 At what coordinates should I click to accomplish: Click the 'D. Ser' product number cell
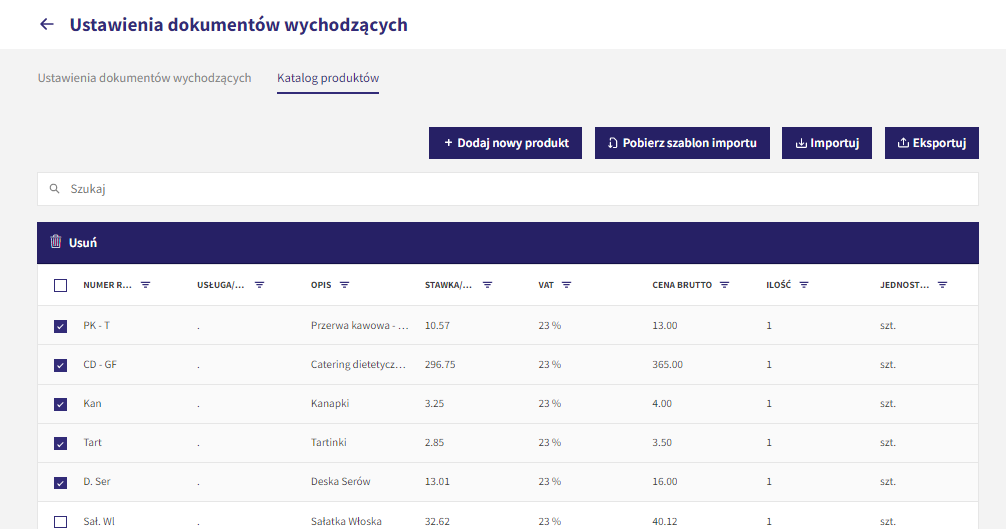coord(97,482)
